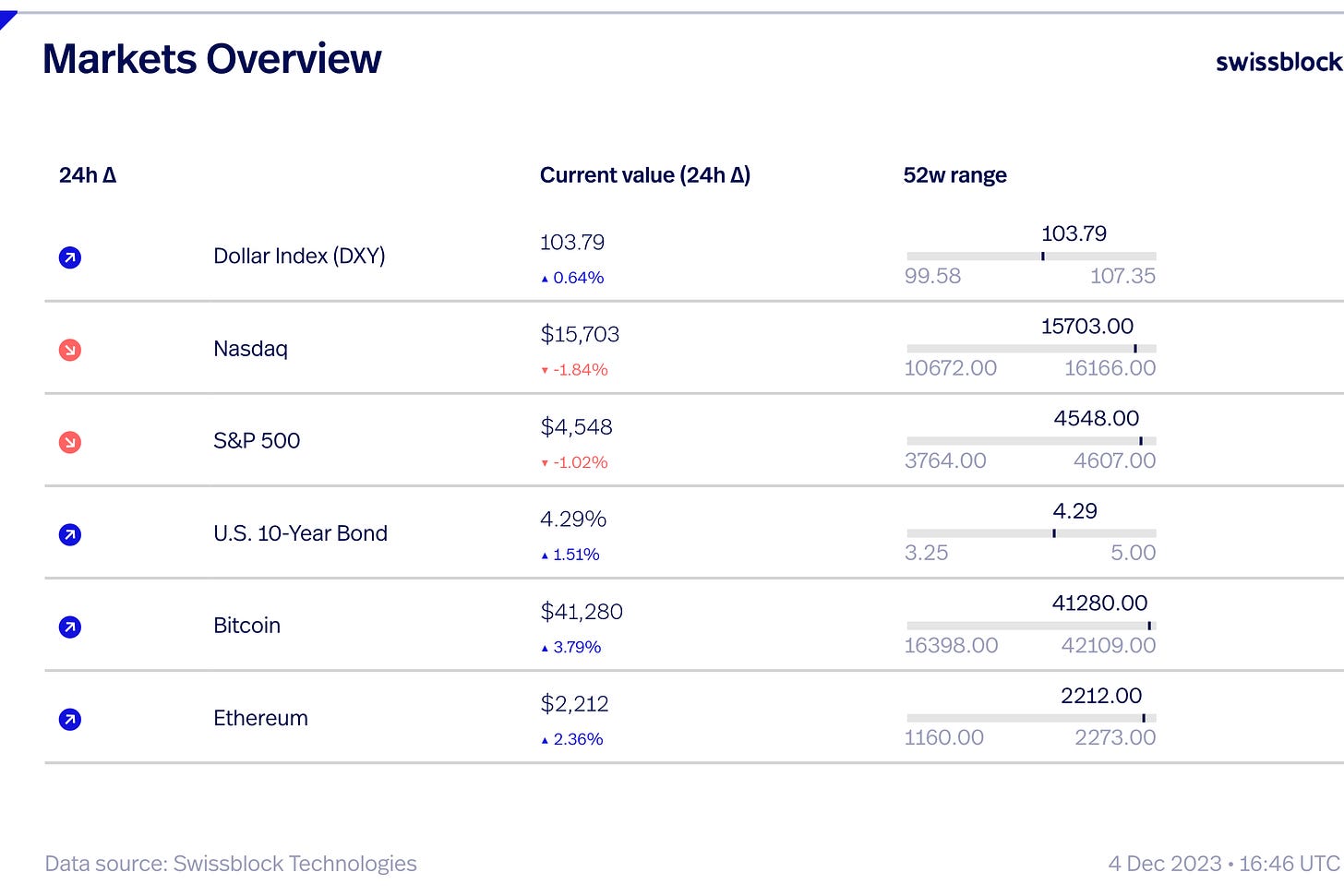Click the 2212.00 label above Ethereum range
This screenshot has height=896, width=1344.
point(1101,696)
